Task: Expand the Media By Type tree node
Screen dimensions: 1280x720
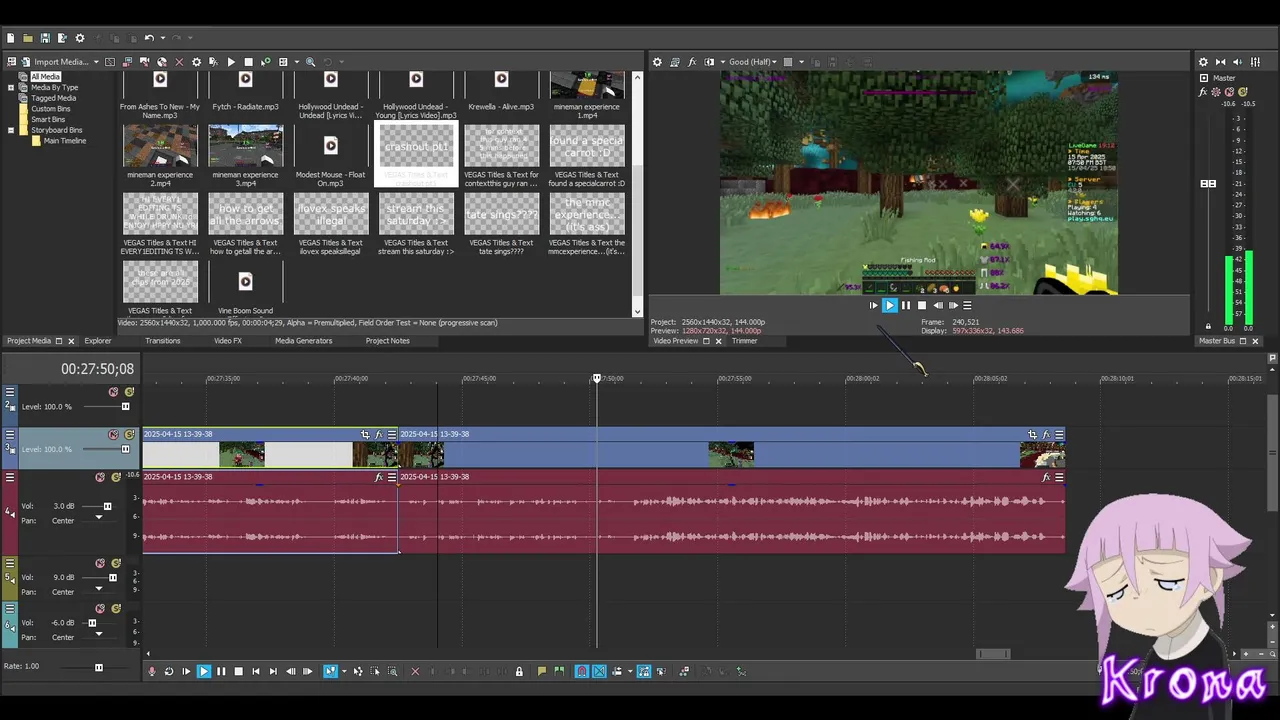Action: pos(11,87)
